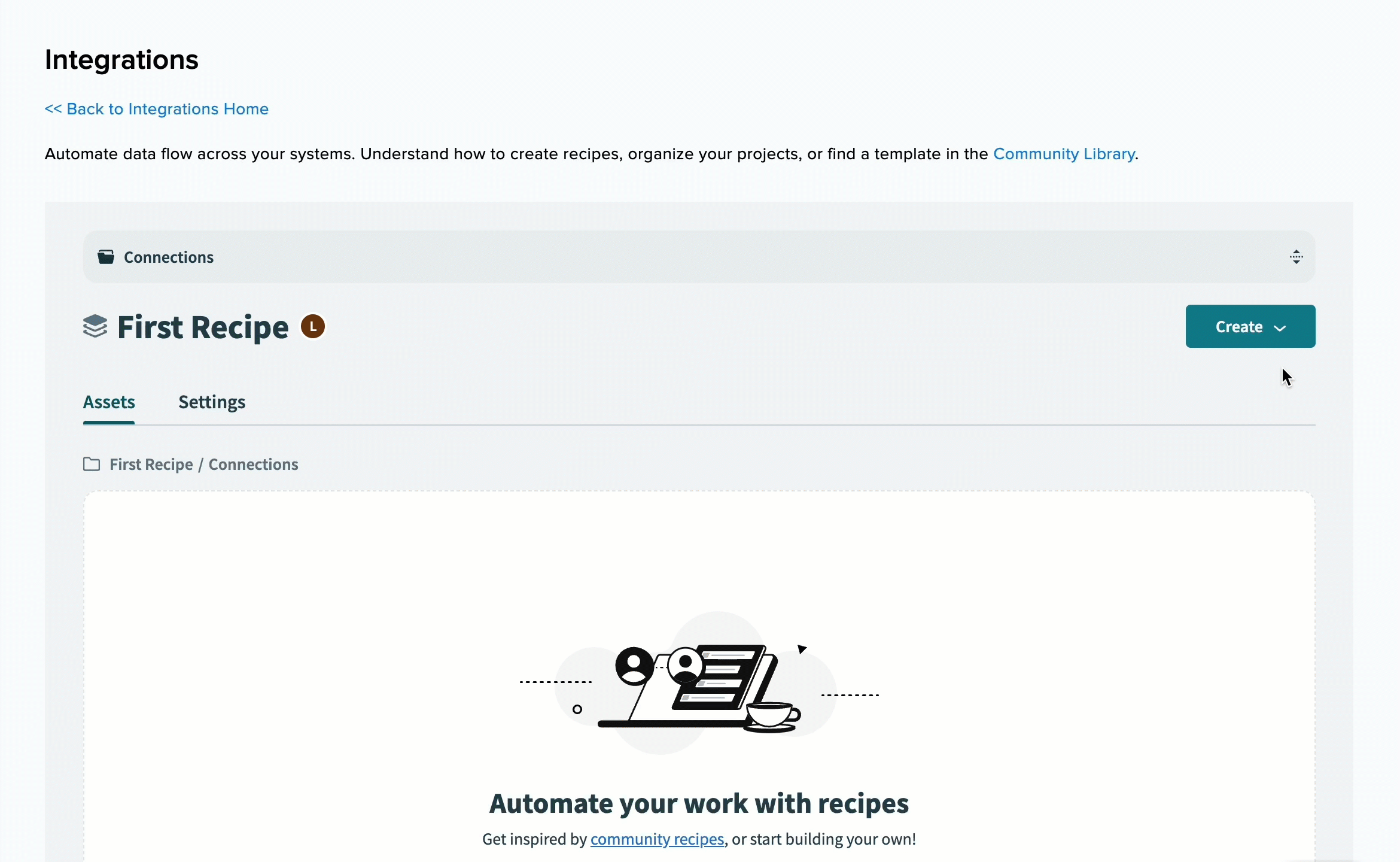1400x862 pixels.
Task: Click the First Recipe project title
Action: 203,327
